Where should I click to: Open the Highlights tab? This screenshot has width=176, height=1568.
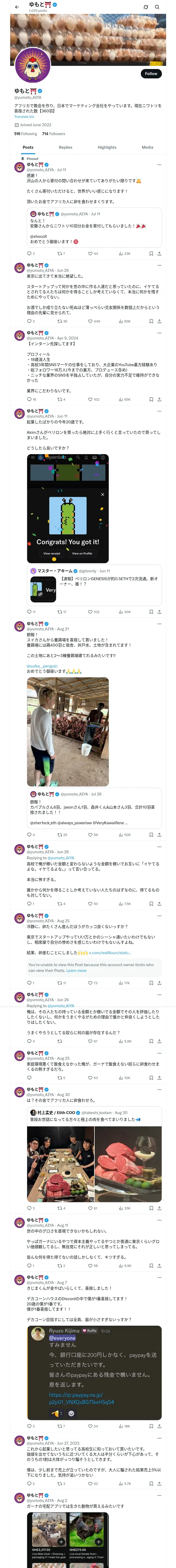click(107, 147)
